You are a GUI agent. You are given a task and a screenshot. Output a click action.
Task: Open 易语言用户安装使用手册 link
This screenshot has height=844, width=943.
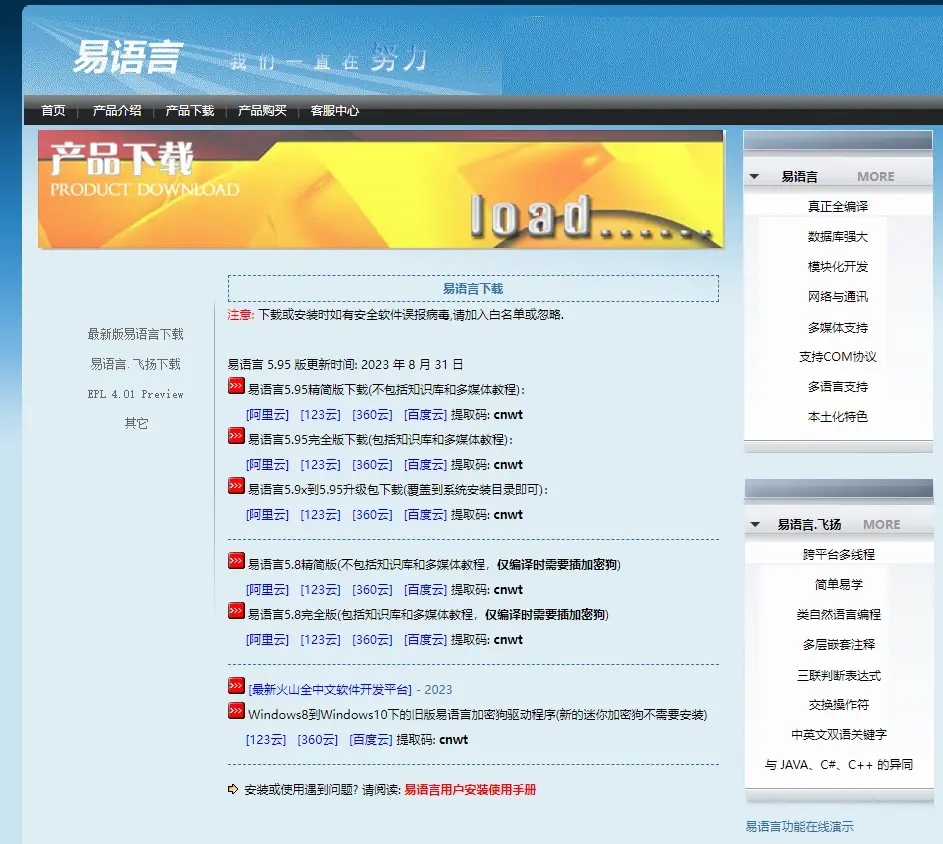pos(470,789)
